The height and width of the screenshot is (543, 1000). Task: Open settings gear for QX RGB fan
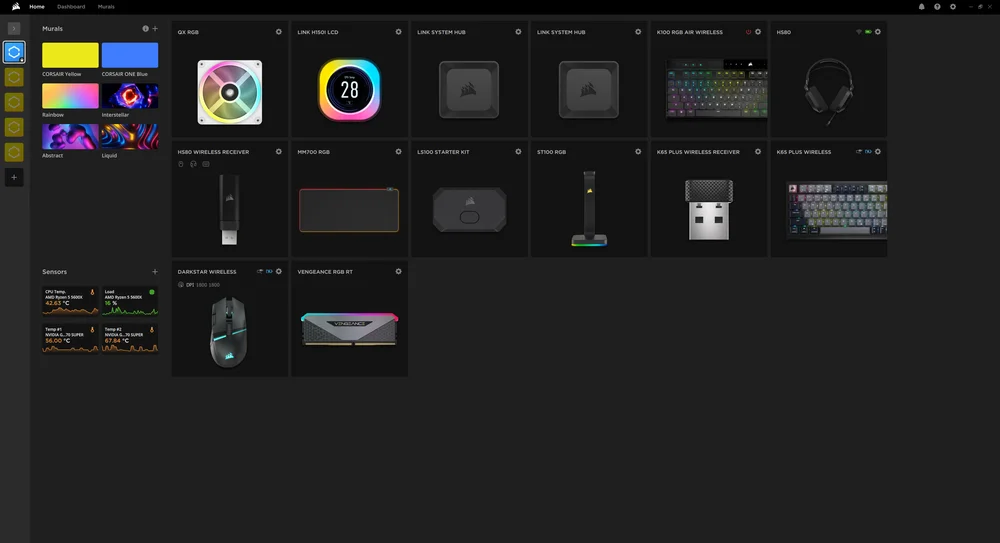tap(279, 32)
